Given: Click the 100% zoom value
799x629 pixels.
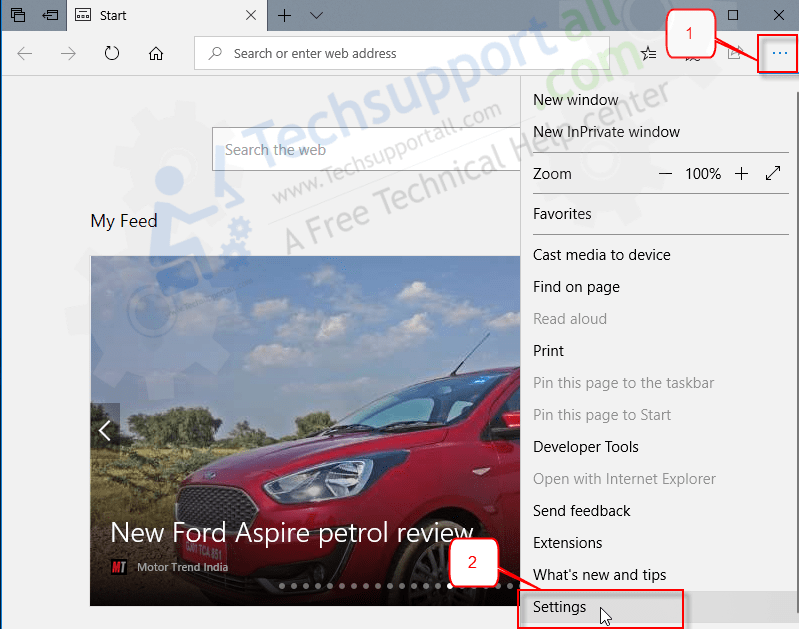Looking at the screenshot, I should (x=703, y=174).
